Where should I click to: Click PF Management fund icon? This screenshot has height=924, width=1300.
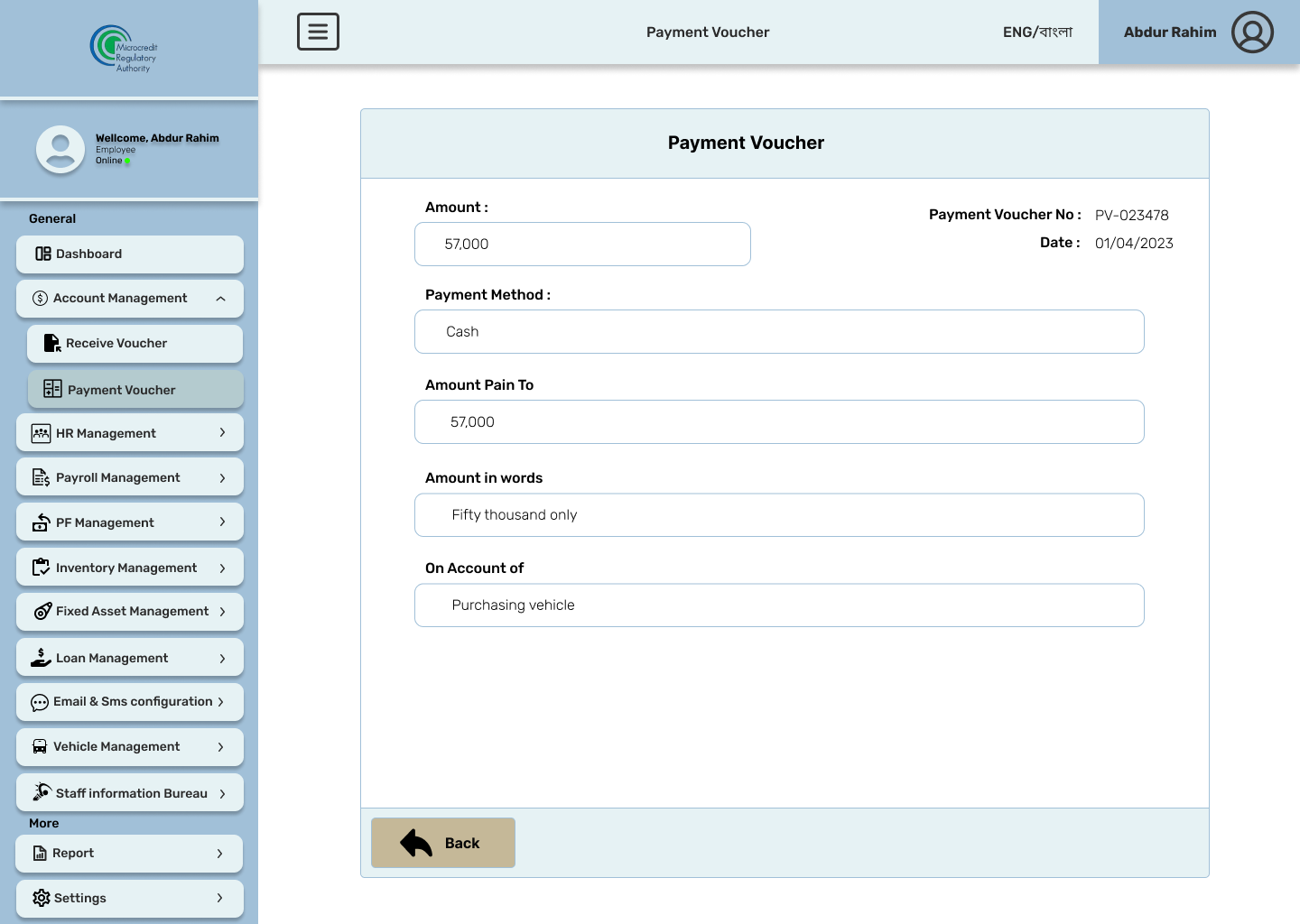tap(42, 522)
